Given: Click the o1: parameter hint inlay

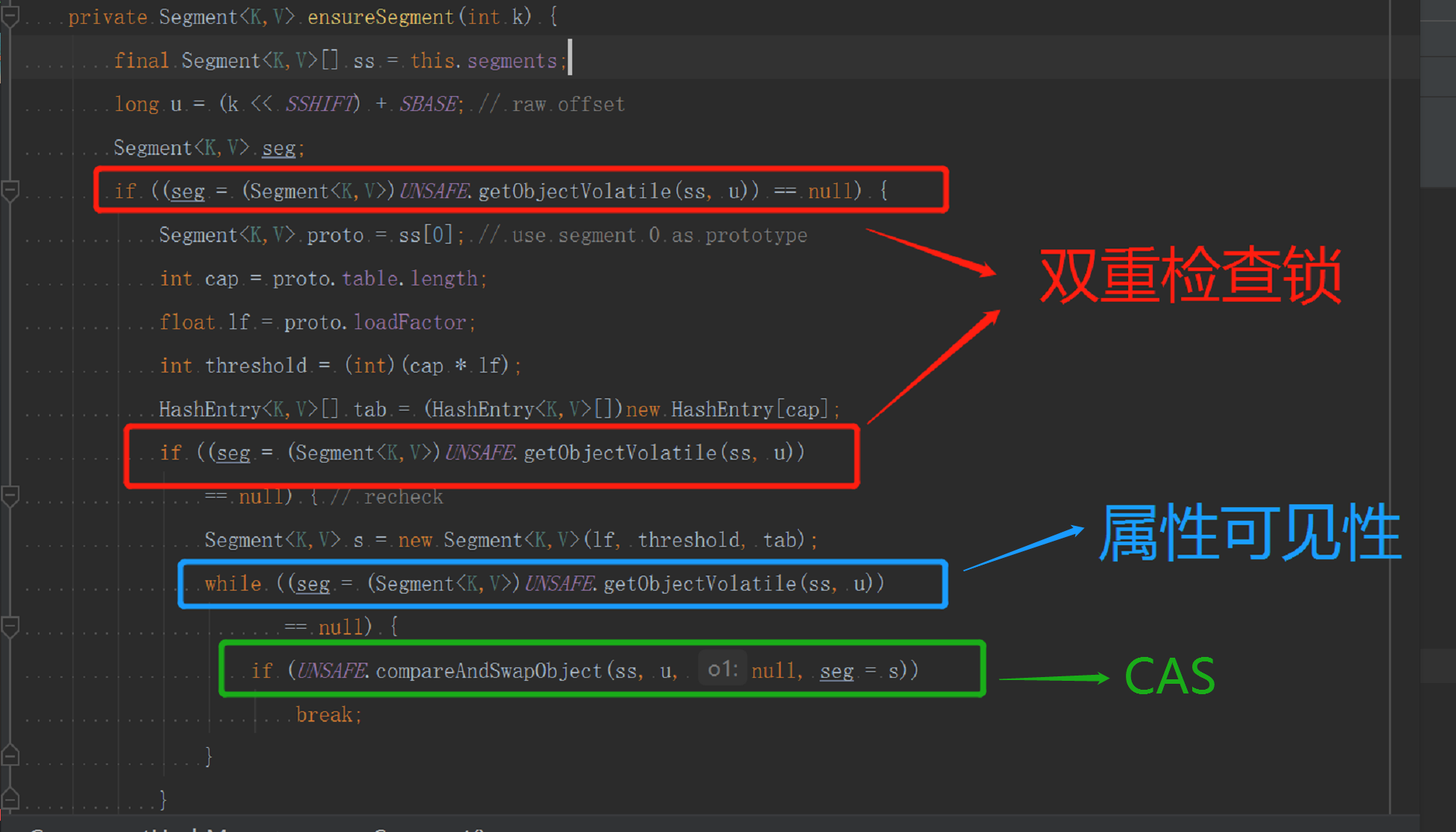Looking at the screenshot, I should 722,670.
